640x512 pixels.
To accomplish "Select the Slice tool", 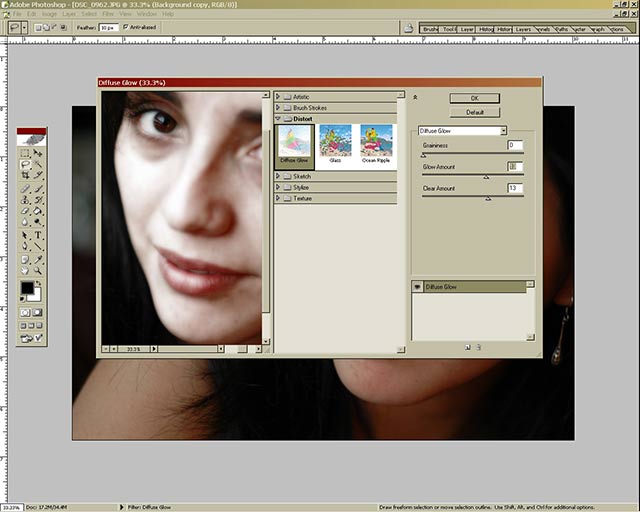I will [38, 175].
